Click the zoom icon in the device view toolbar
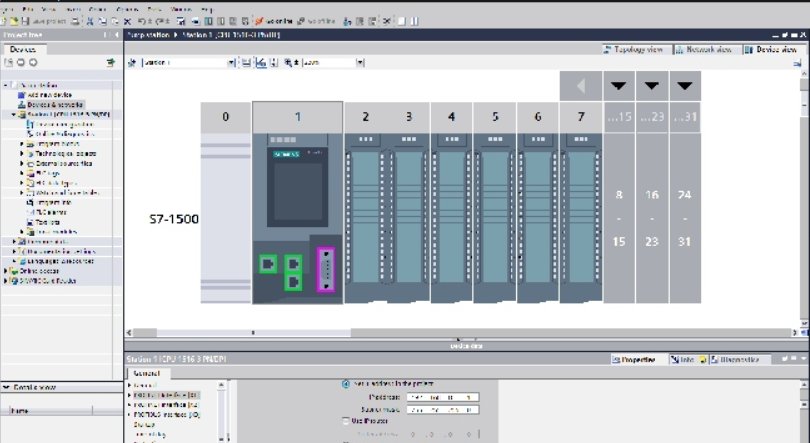The image size is (810, 443). coord(288,62)
